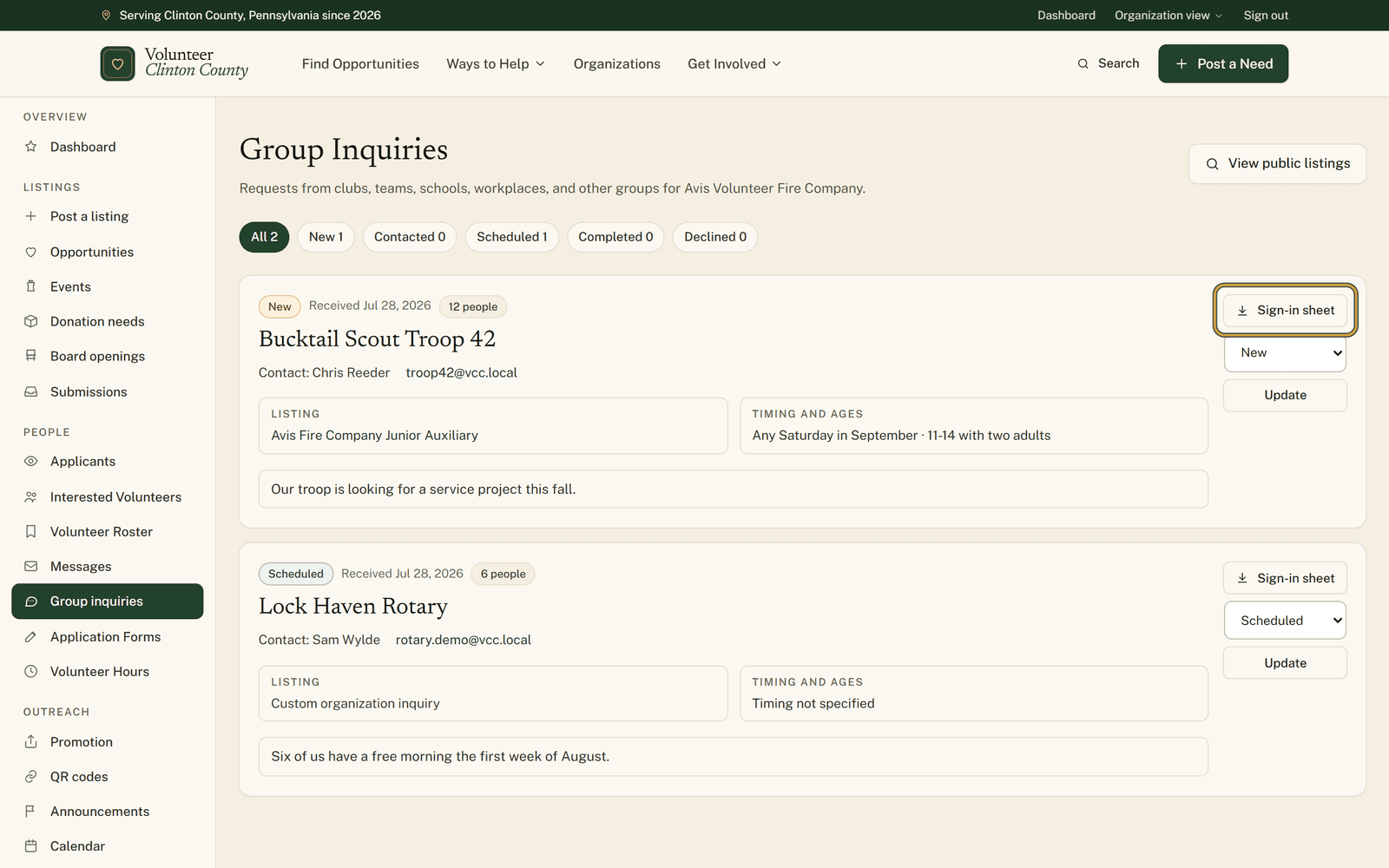1389x868 pixels.
Task: Click Contact: Chris Reeder text
Action: [324, 372]
